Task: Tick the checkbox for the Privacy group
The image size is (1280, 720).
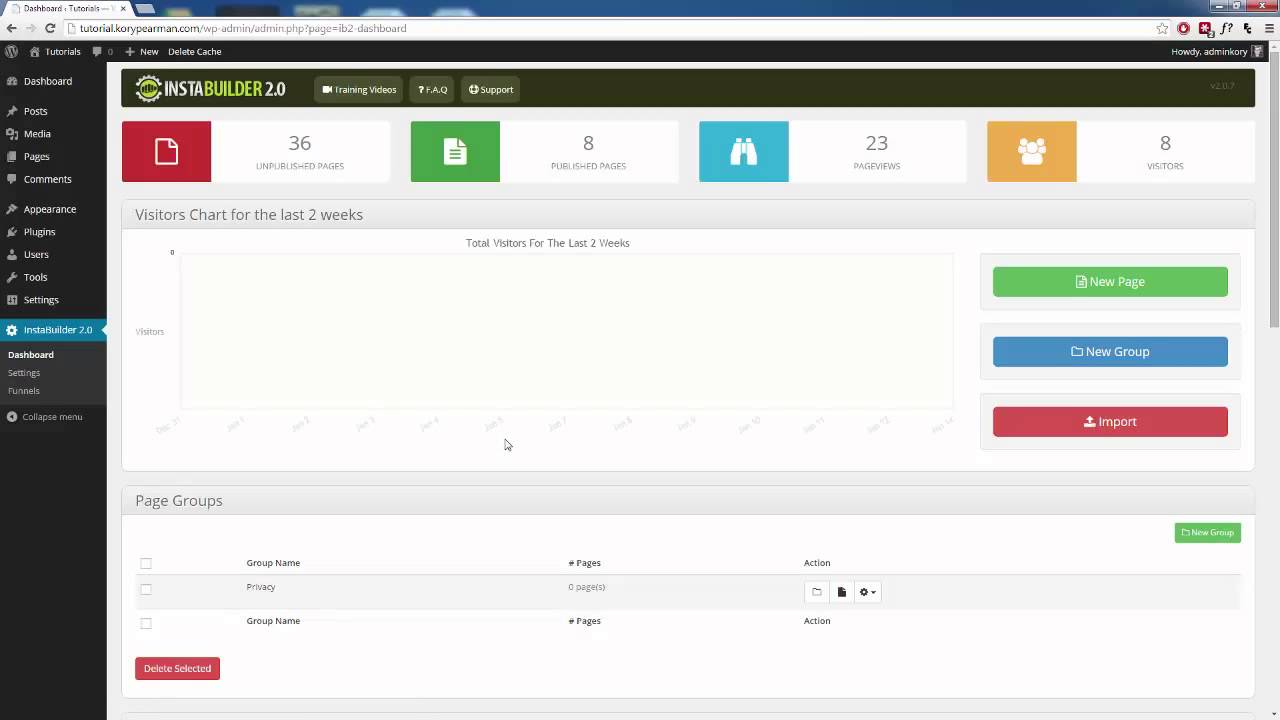Action: tap(146, 589)
